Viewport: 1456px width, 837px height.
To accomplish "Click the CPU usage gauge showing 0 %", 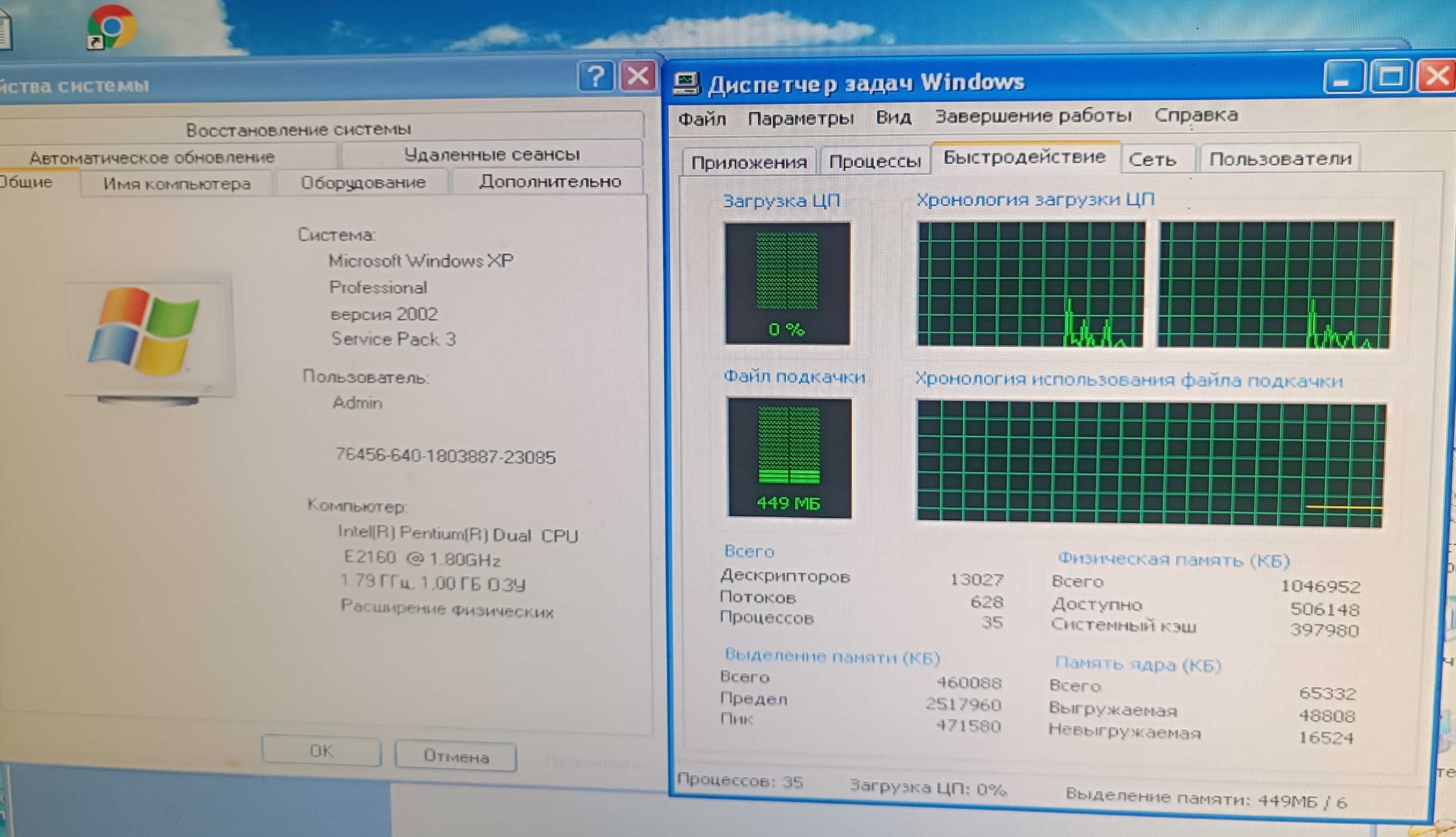I will pos(787,283).
